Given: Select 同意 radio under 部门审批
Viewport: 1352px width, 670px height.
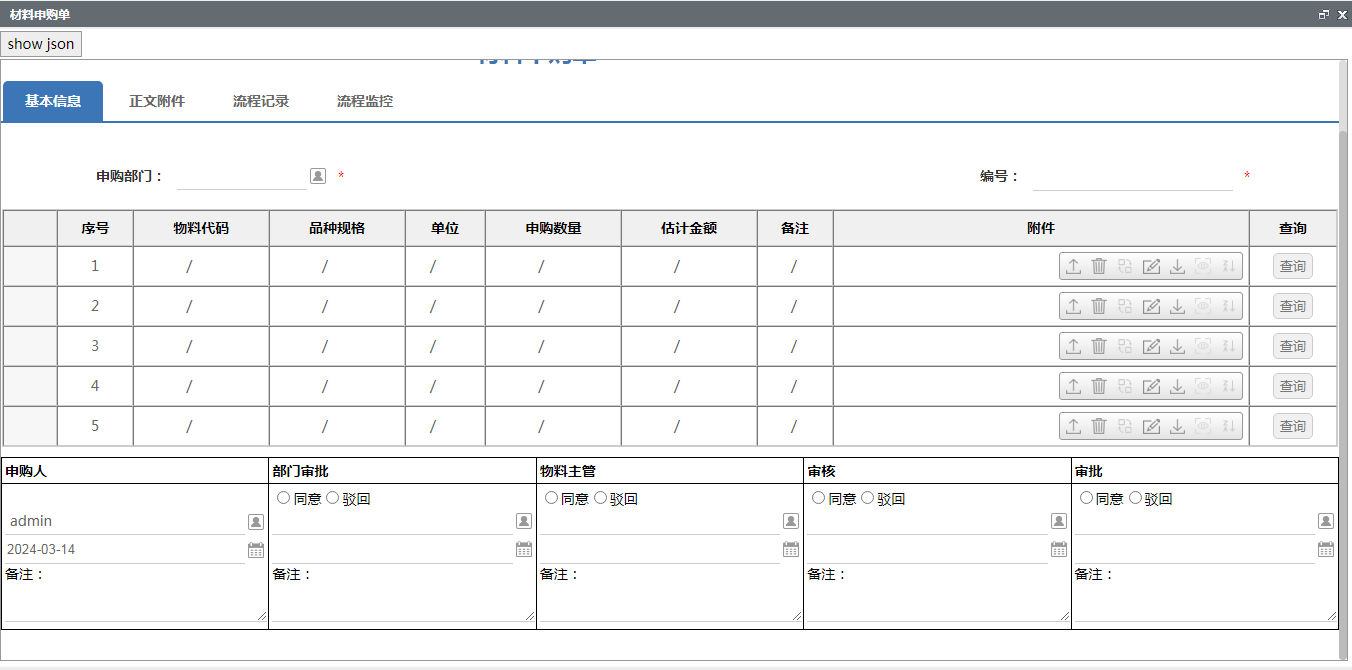Looking at the screenshot, I should (x=283, y=498).
